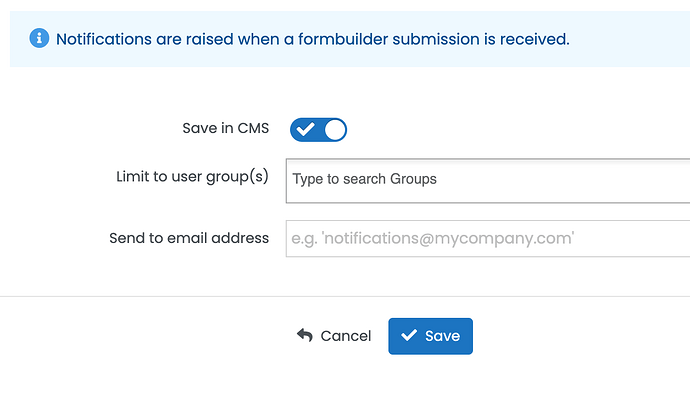The height and width of the screenshot is (407, 690).
Task: Click the checkmark inside Save in CMS switch
Action: [305, 129]
